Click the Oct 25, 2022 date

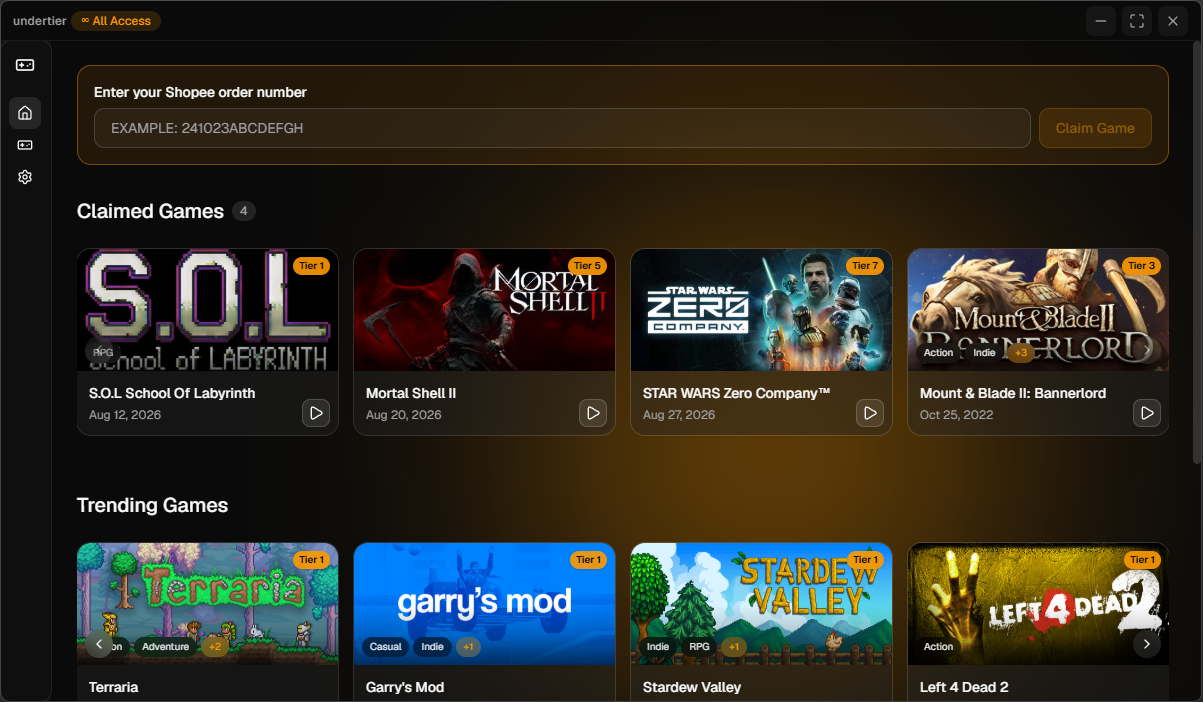tap(957, 414)
